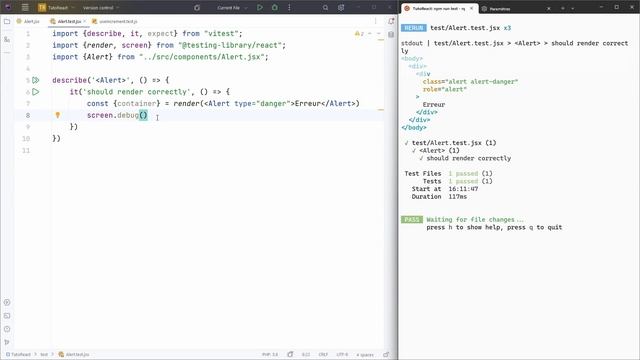
Task: Change the CRLF line separator setting
Action: point(323,354)
